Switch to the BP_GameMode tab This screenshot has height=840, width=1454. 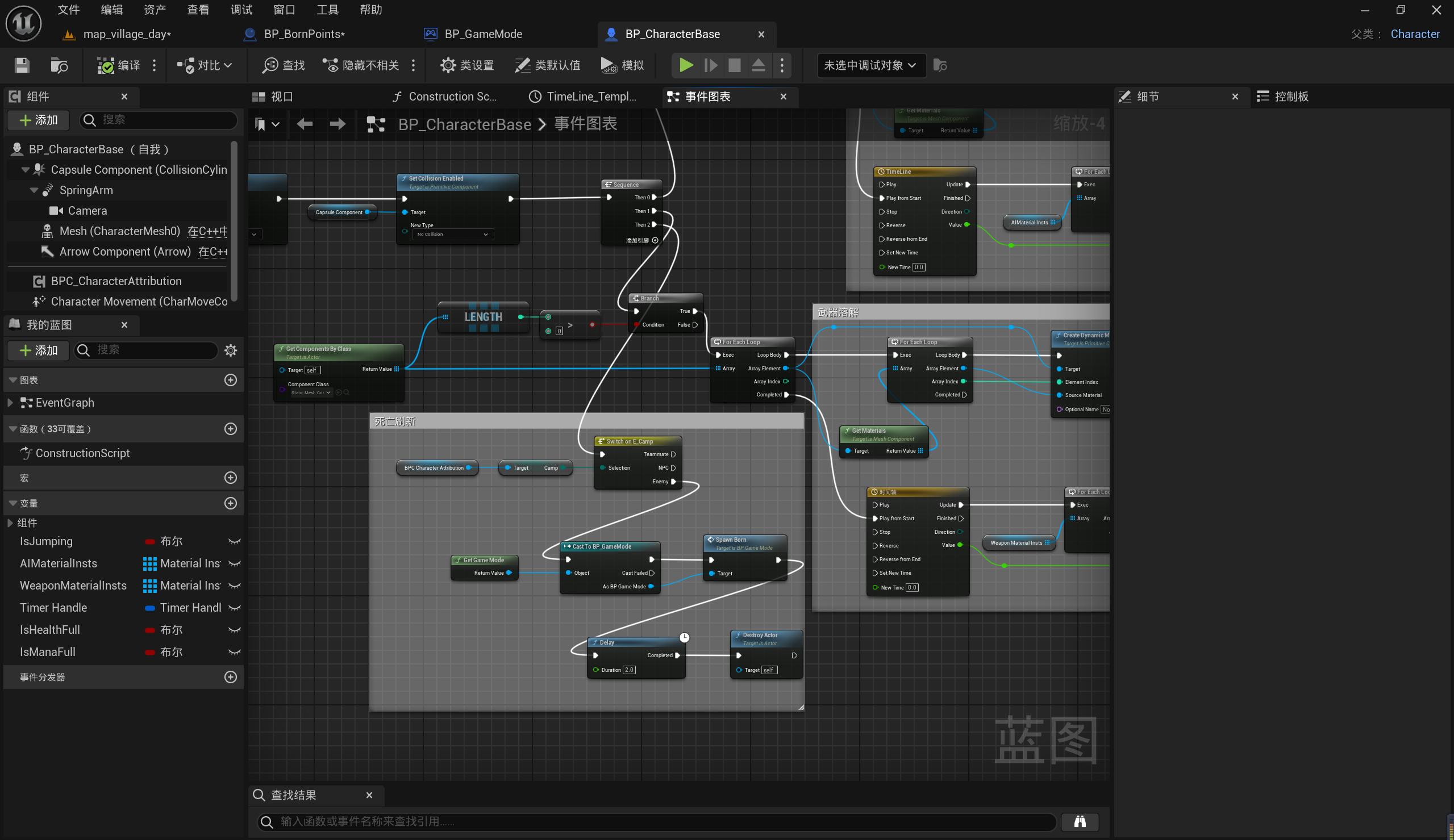pyautogui.click(x=482, y=34)
